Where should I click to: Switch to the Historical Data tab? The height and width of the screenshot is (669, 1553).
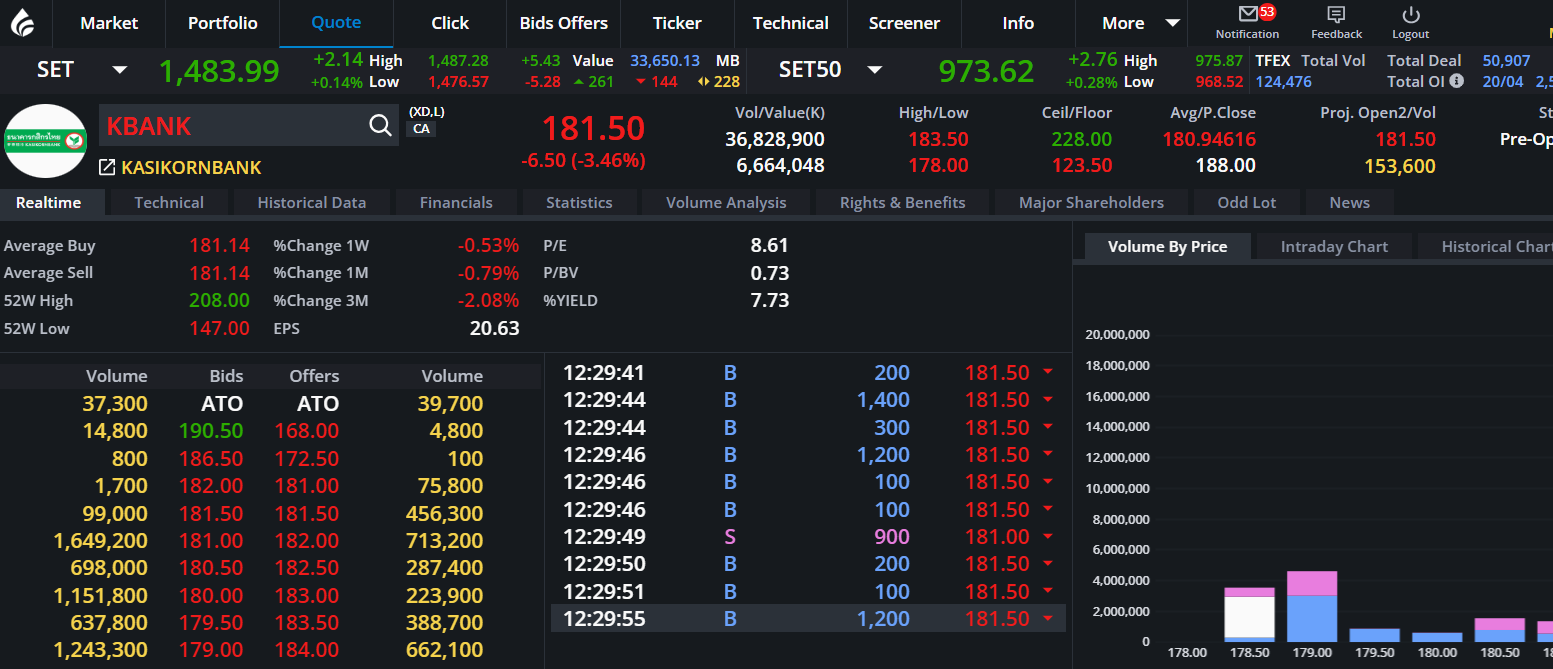coord(311,202)
